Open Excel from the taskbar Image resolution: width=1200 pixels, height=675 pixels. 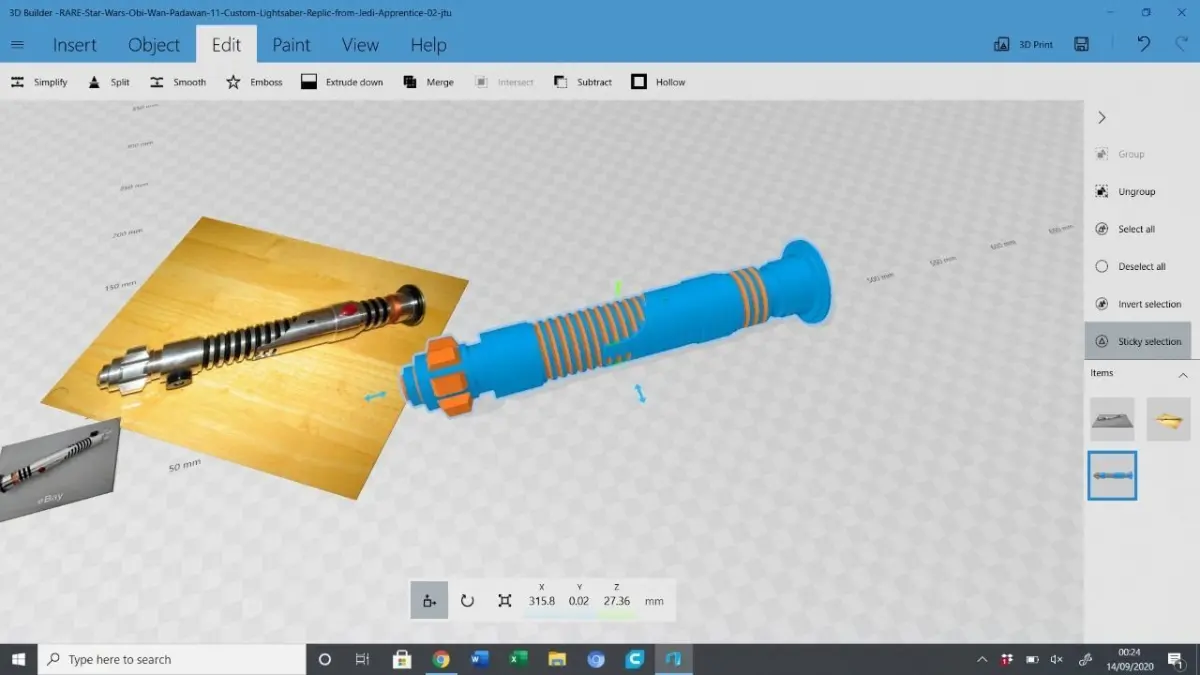pyautogui.click(x=518, y=659)
